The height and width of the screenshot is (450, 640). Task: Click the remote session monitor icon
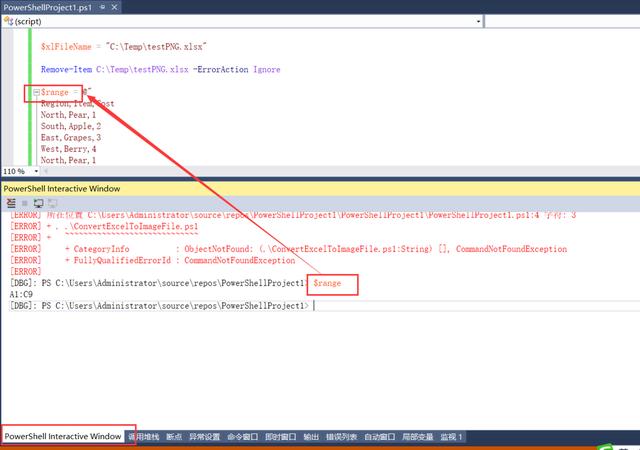[38, 203]
